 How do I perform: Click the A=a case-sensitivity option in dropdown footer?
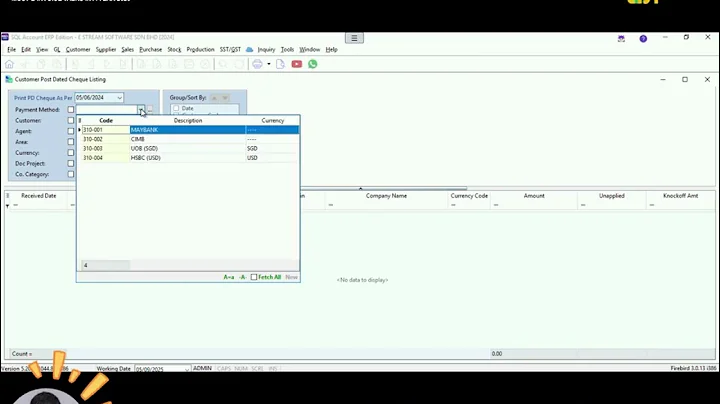[x=229, y=277]
